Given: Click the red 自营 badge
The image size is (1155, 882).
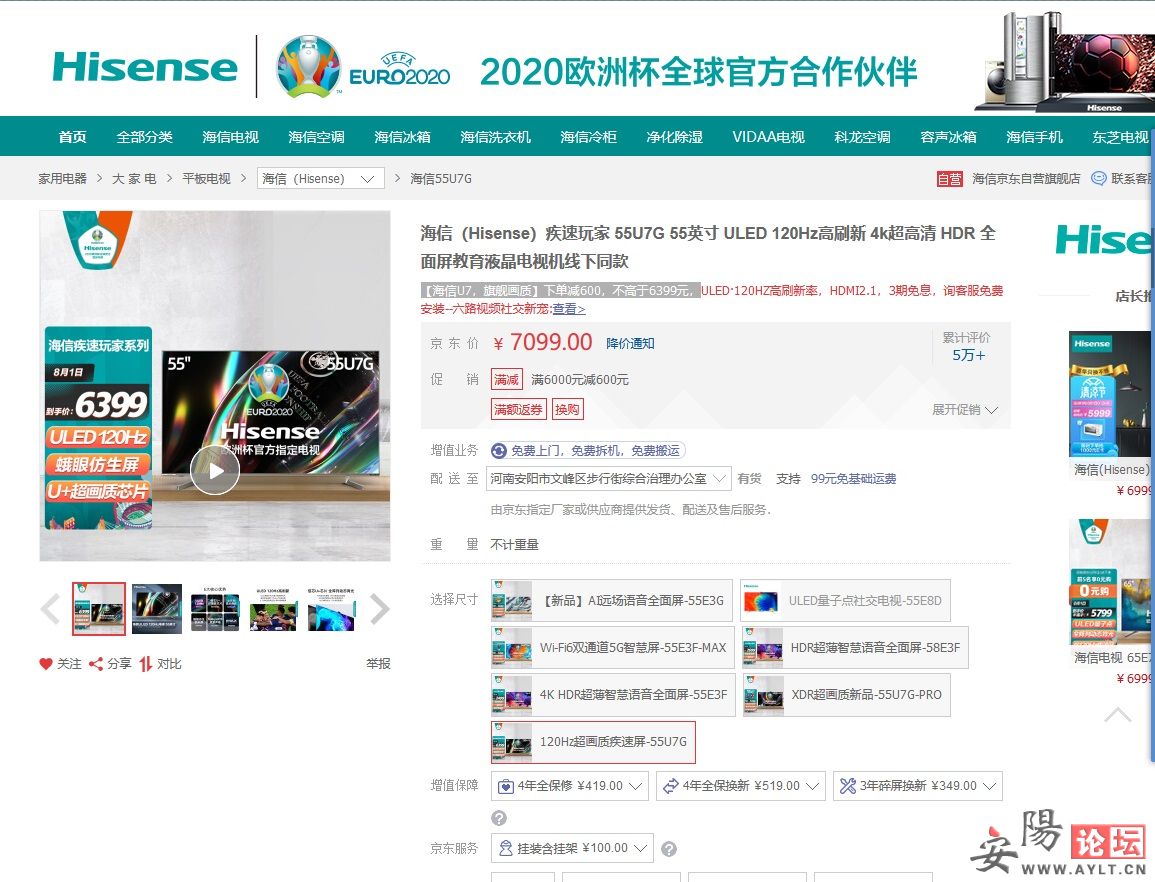Looking at the screenshot, I should pyautogui.click(x=949, y=179).
